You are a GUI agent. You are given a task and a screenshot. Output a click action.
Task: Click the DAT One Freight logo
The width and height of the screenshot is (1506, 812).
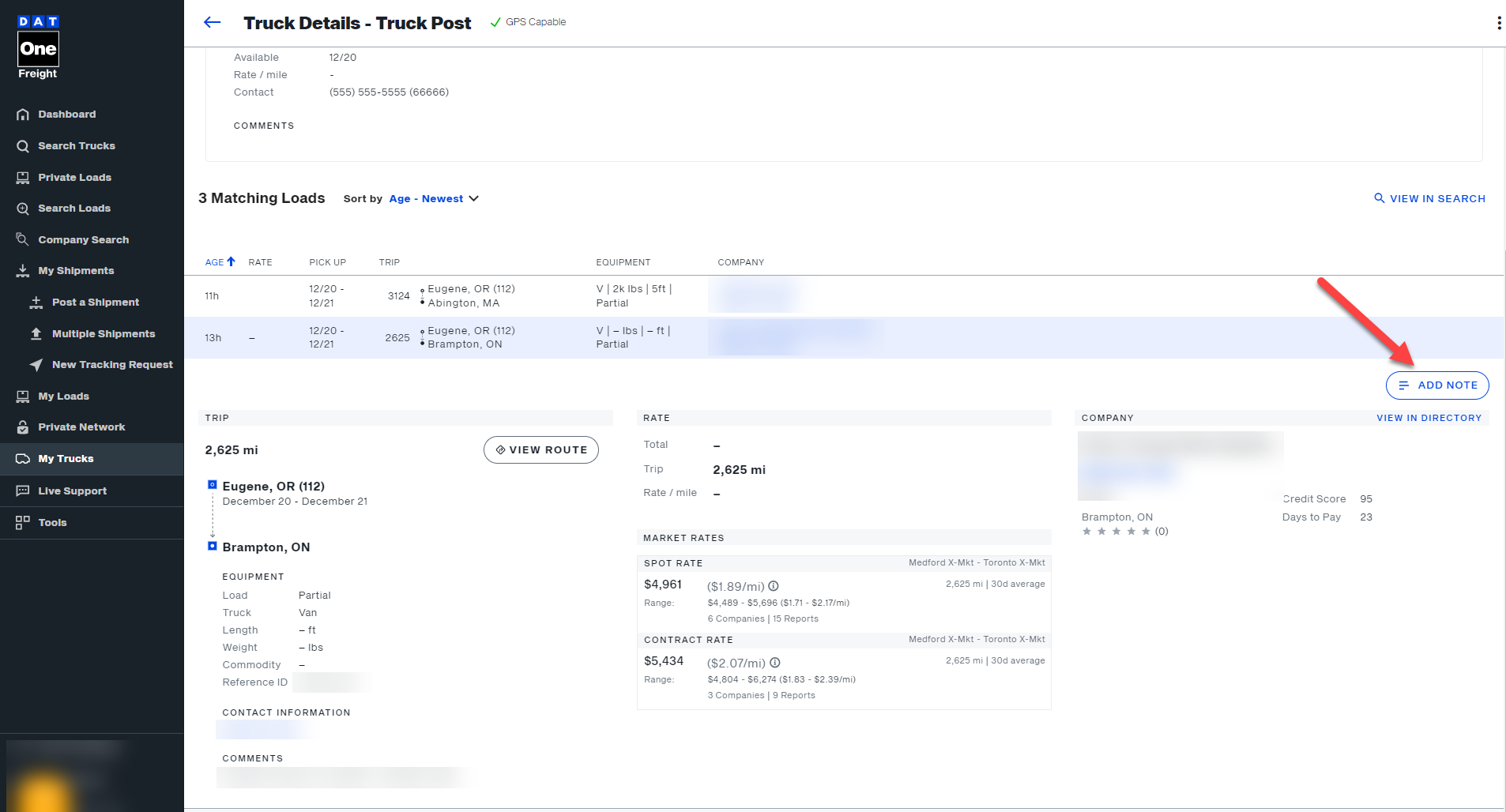(38, 47)
